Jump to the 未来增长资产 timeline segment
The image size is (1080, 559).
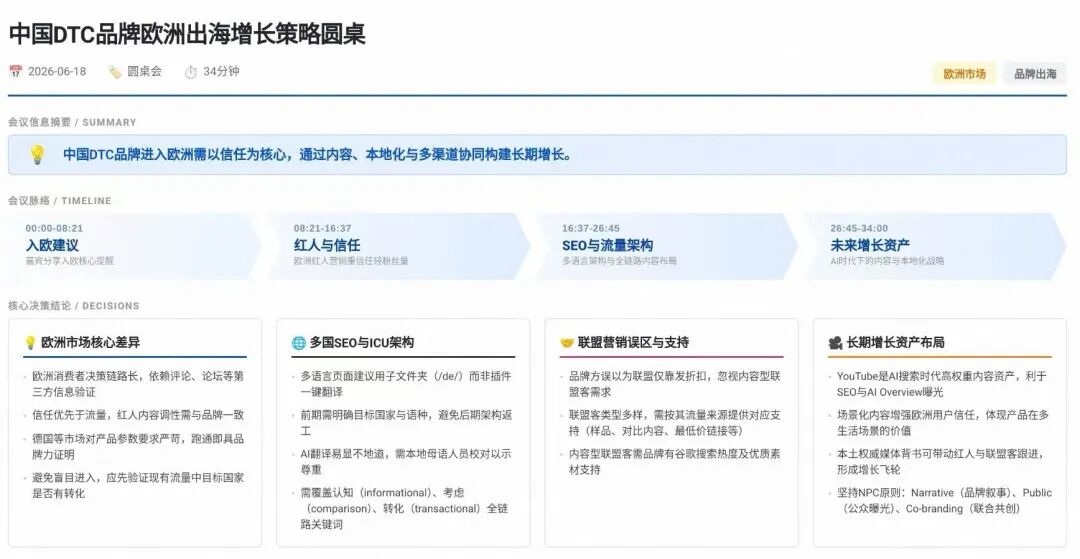point(935,246)
